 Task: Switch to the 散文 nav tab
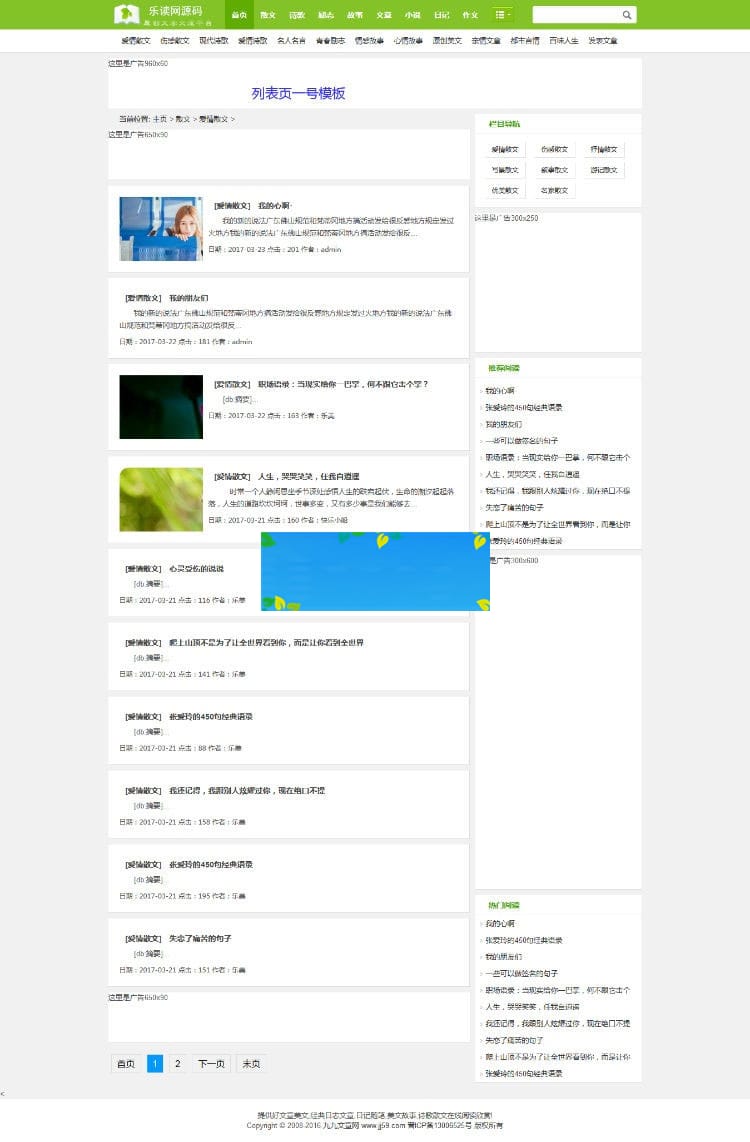pos(268,15)
